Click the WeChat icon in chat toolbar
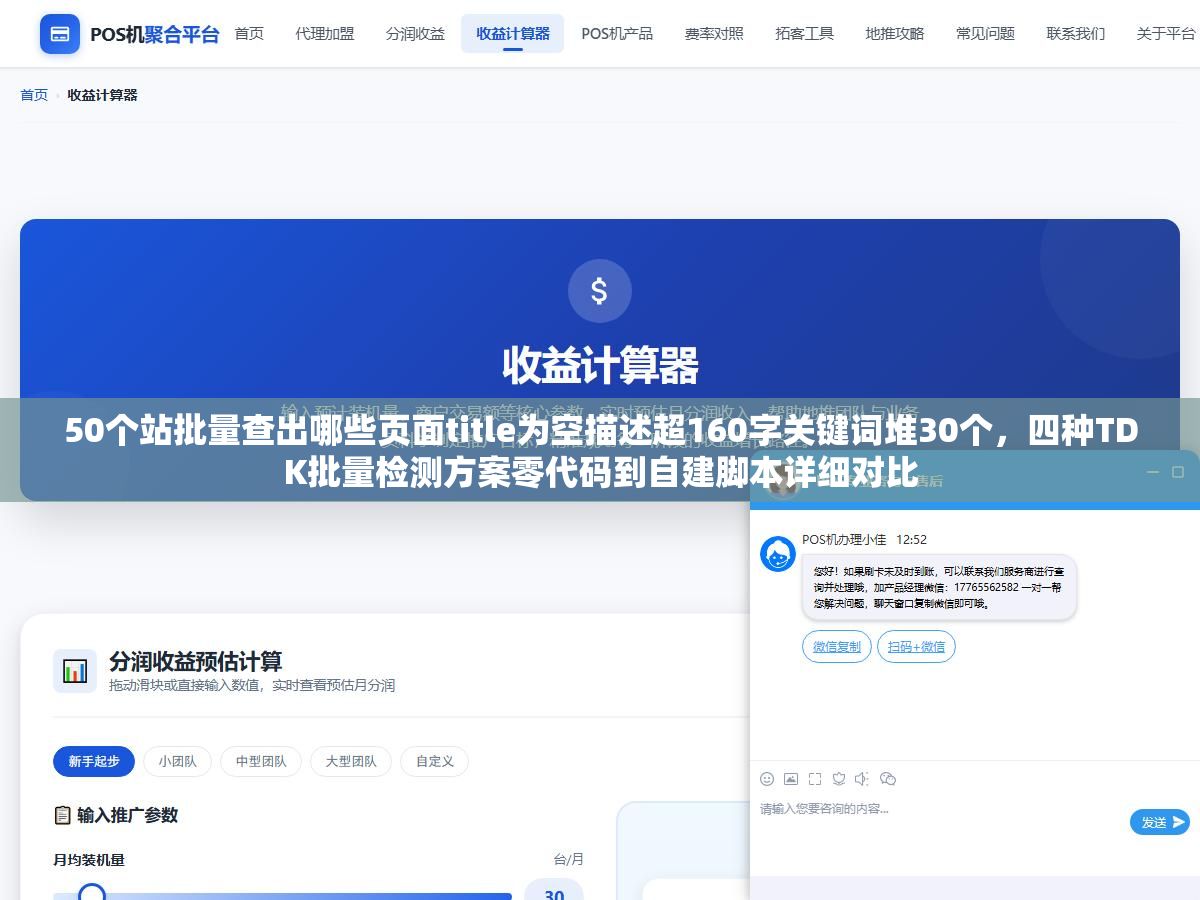The image size is (1200, 900). pyautogui.click(x=887, y=779)
